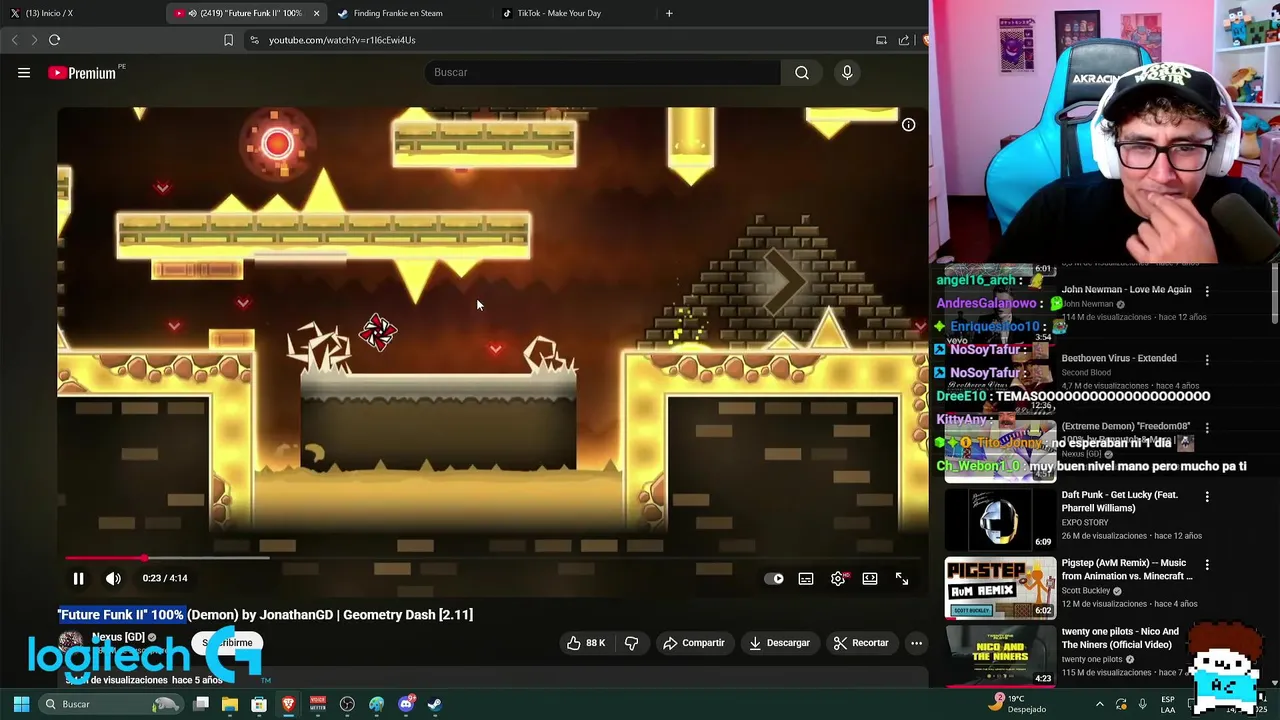Open more actions menu beside Recortar

[916, 643]
